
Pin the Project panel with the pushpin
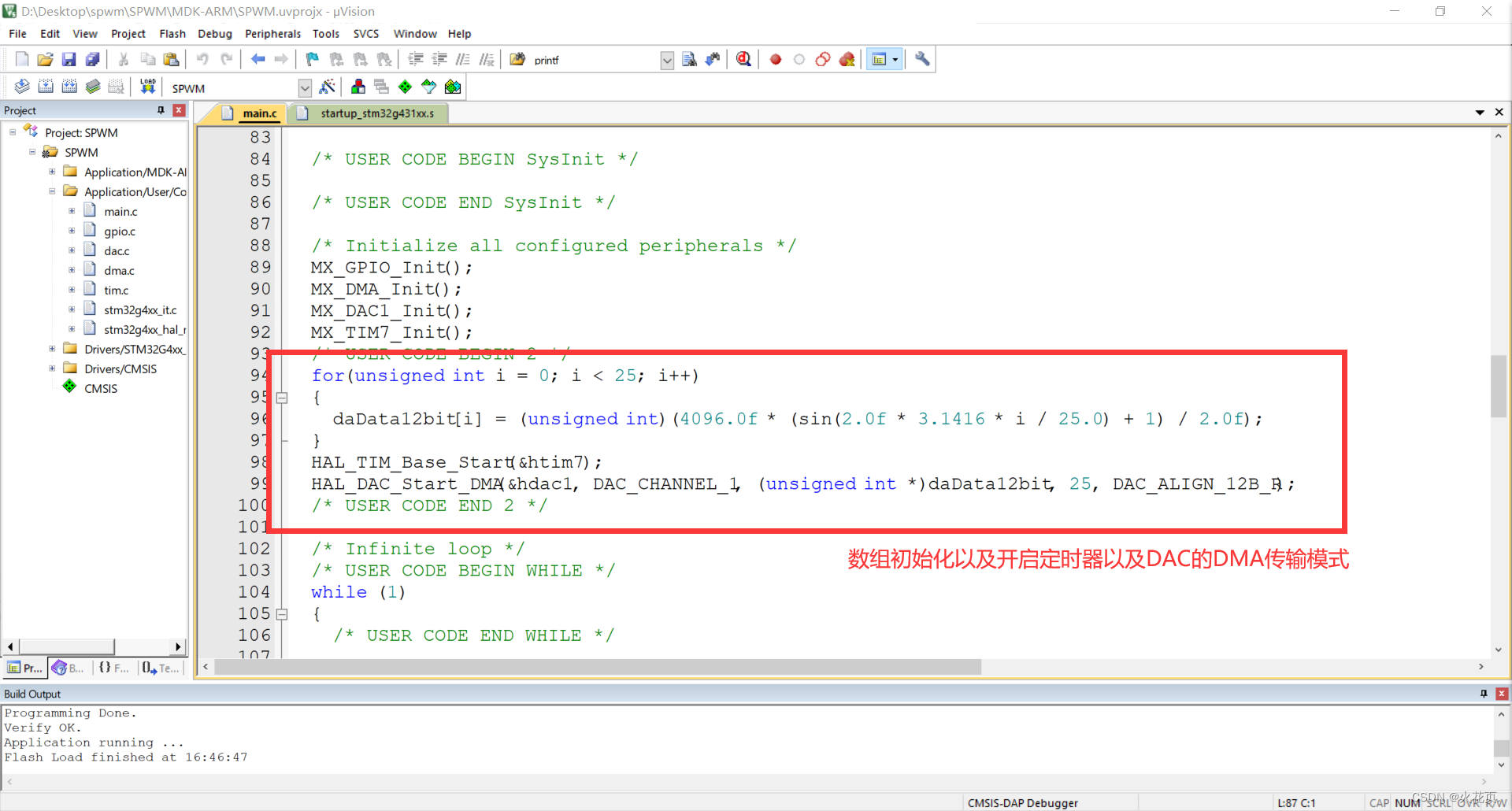161,110
